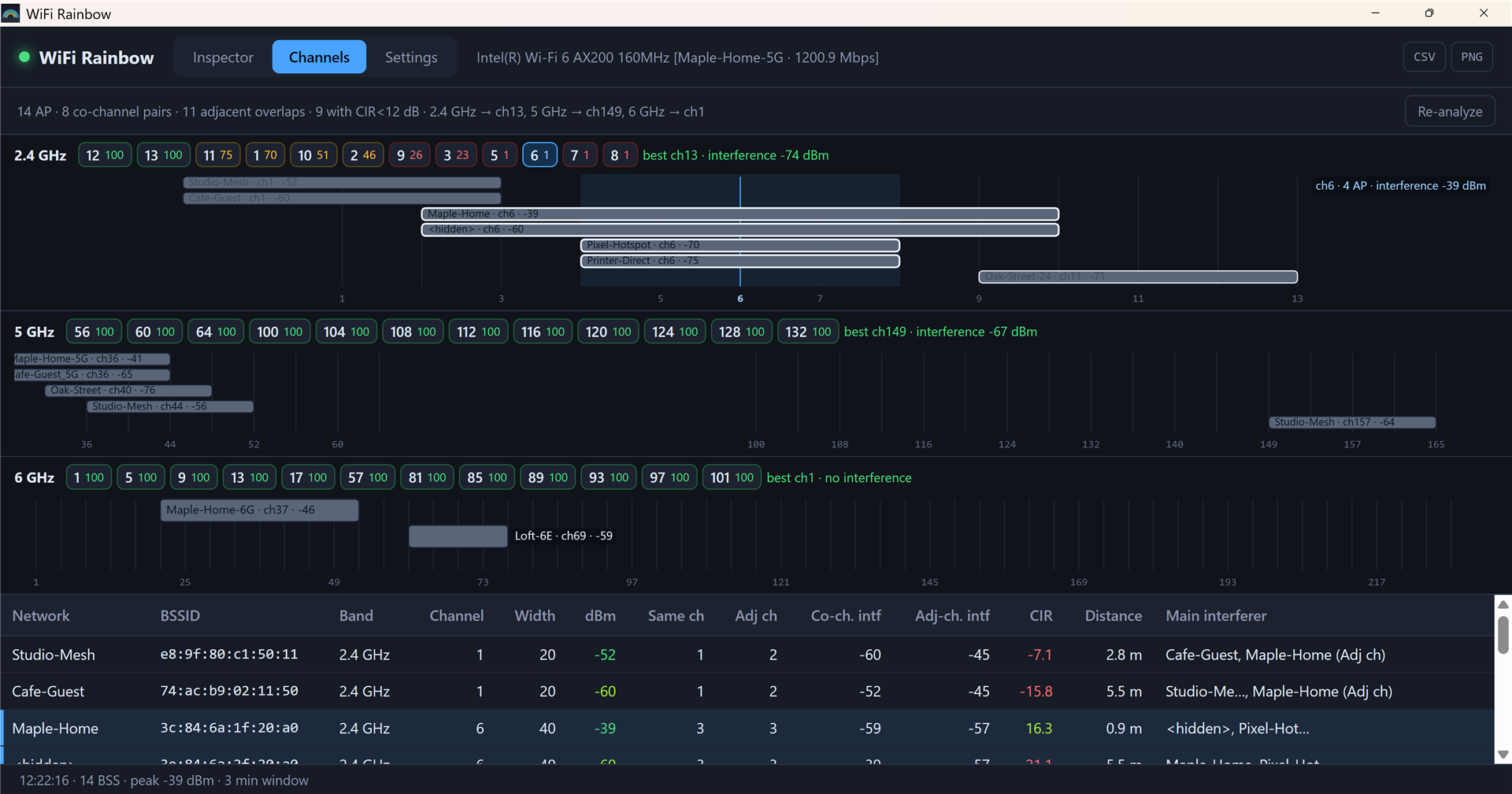Open the Settings tab
The image size is (1512, 794).
click(x=411, y=57)
